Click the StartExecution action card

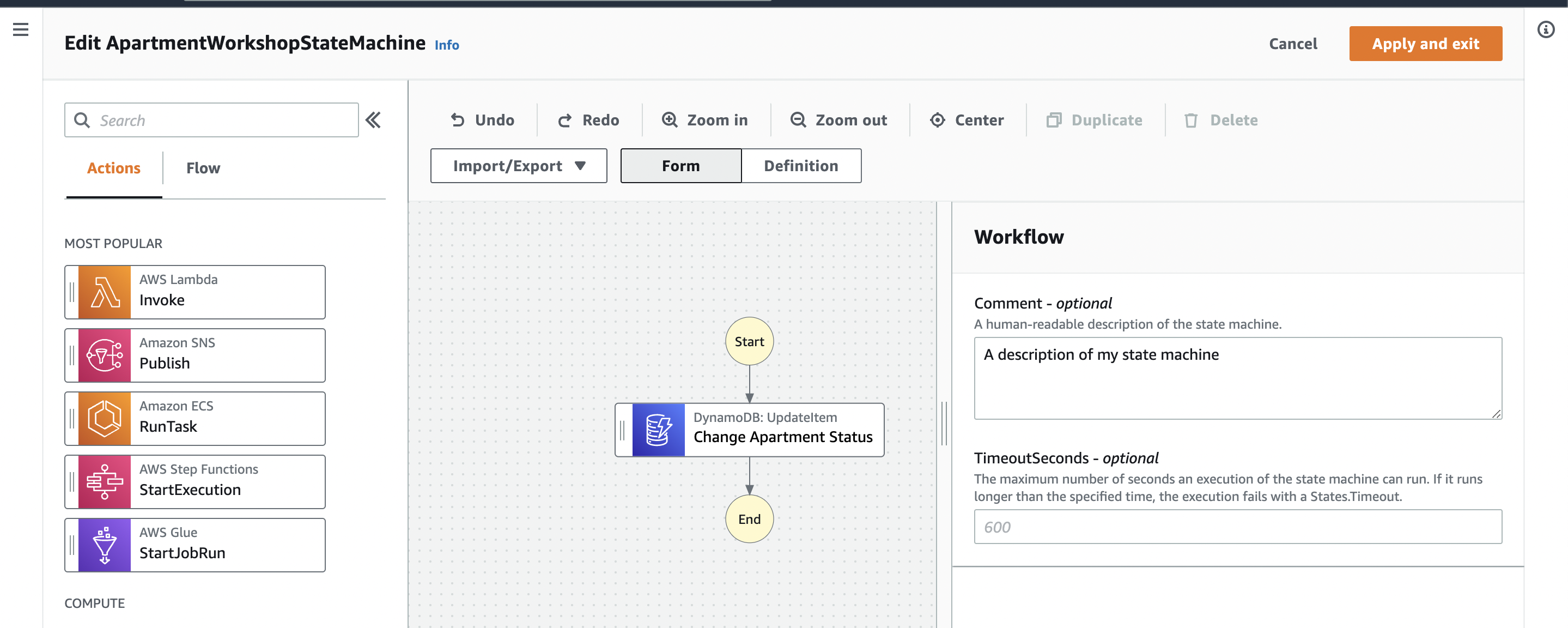click(x=195, y=482)
